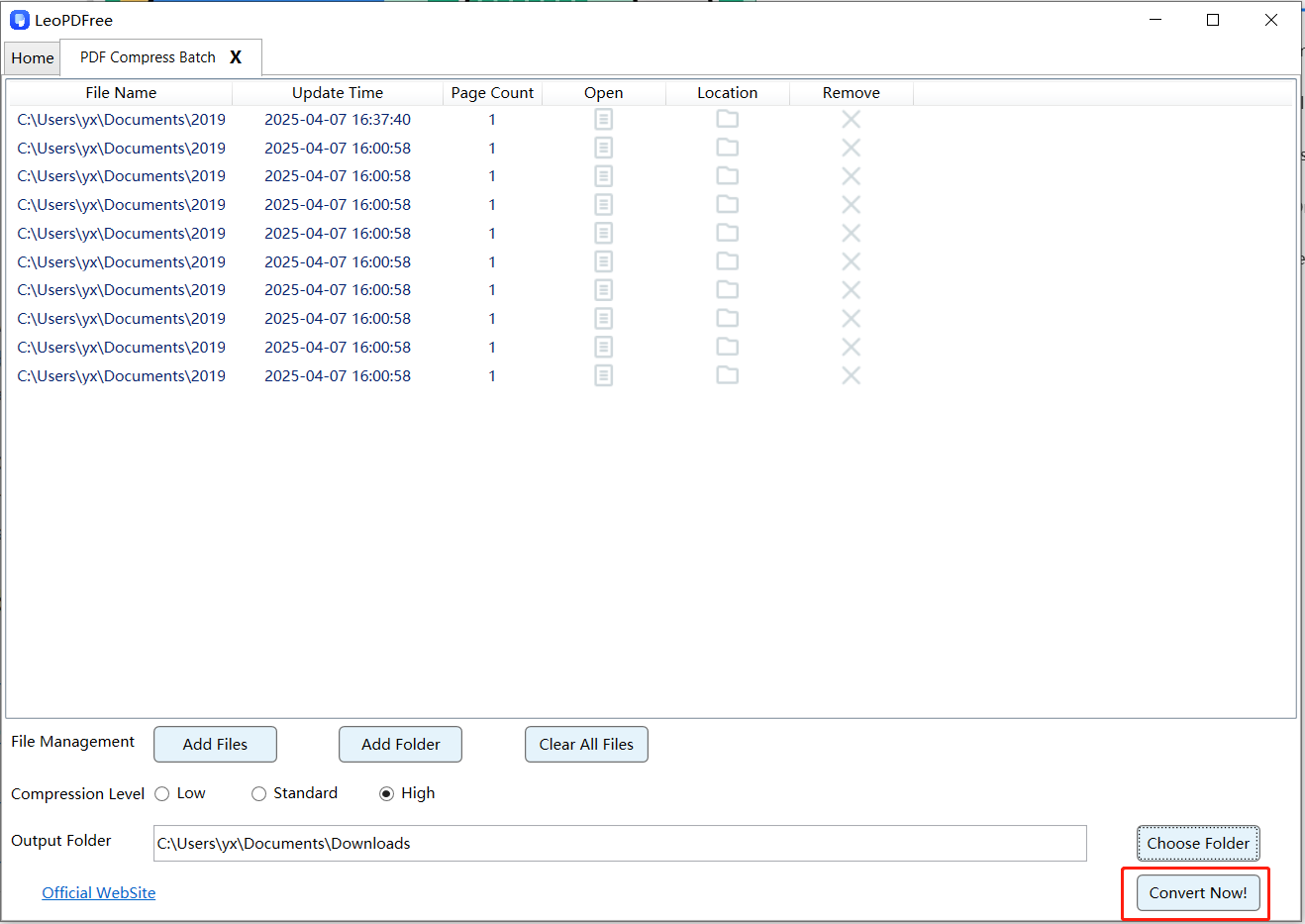The height and width of the screenshot is (924, 1305).
Task: Select the PDF Compress Batch tab
Action: [x=148, y=57]
